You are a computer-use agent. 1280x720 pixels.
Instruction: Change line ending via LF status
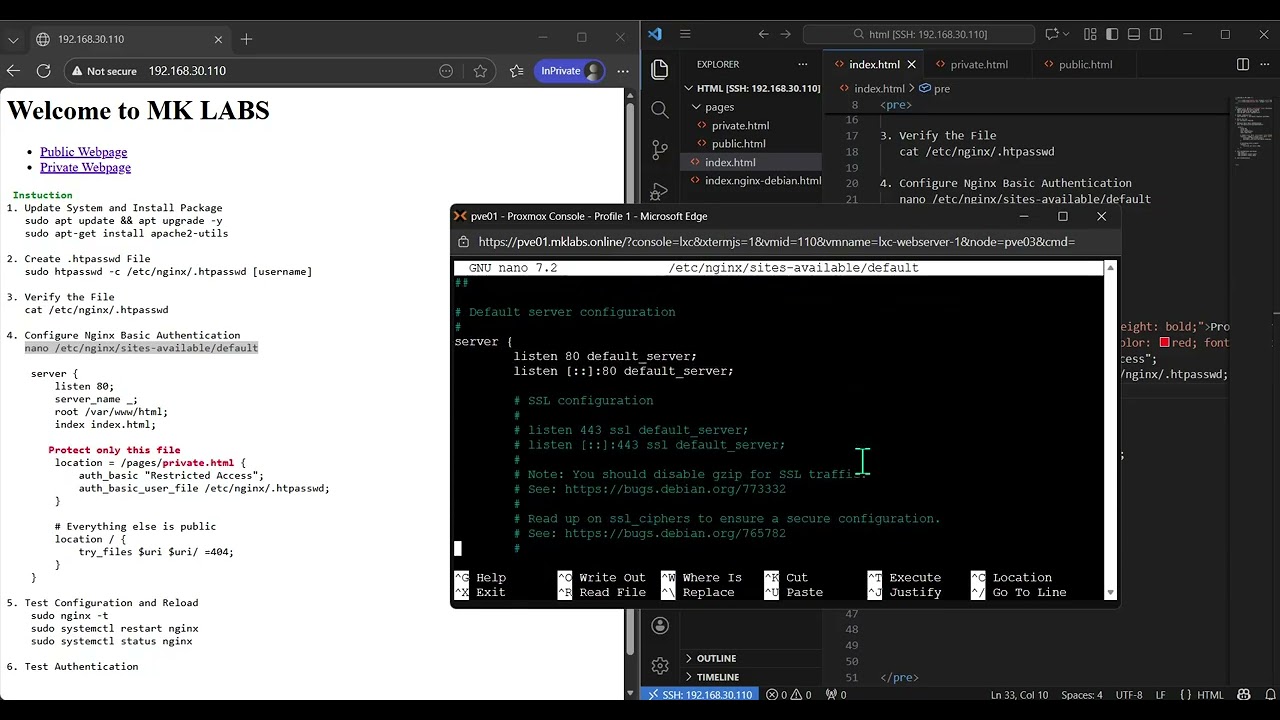pyautogui.click(x=1161, y=695)
